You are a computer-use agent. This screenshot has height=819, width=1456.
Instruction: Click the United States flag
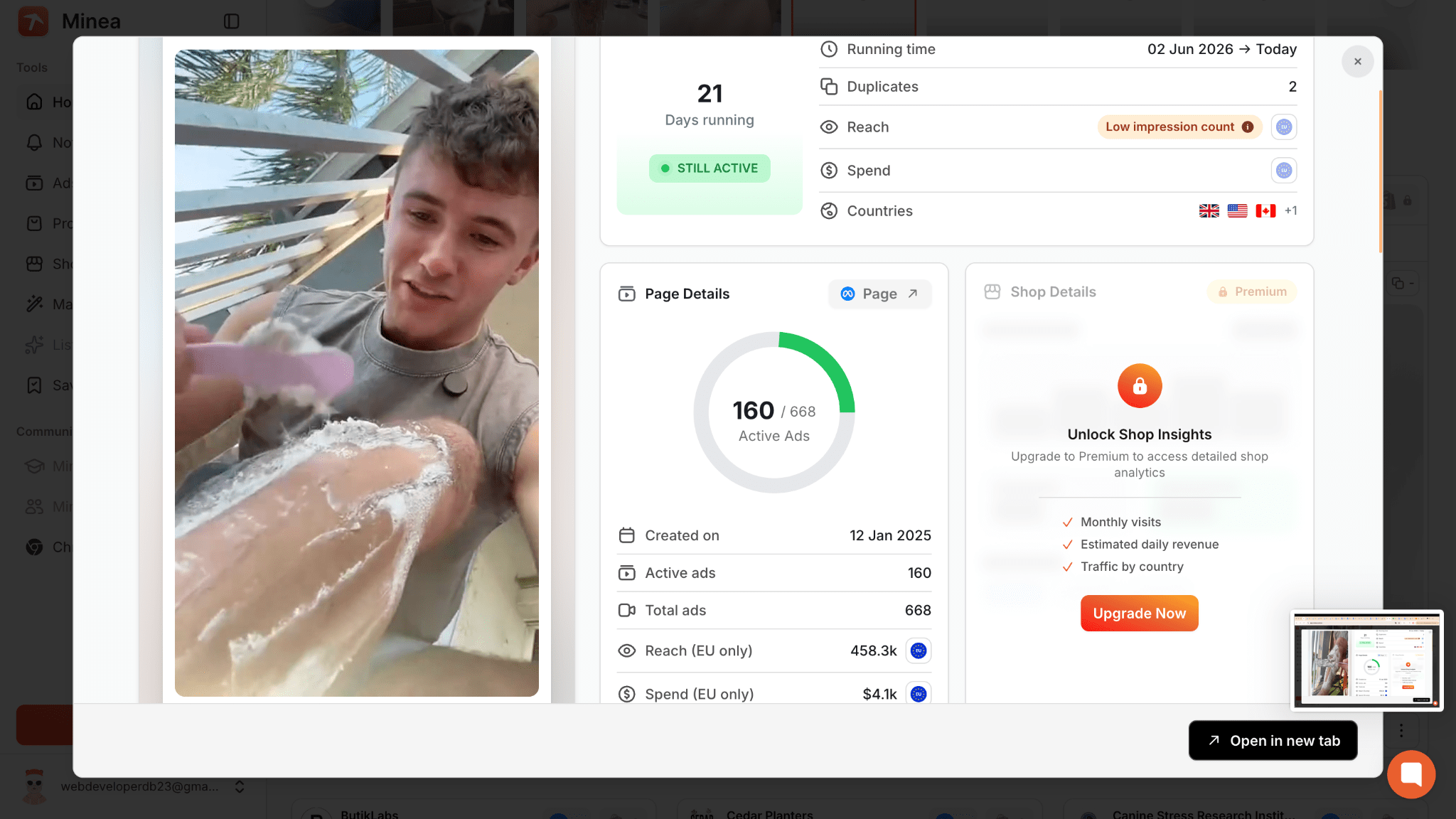(1237, 210)
